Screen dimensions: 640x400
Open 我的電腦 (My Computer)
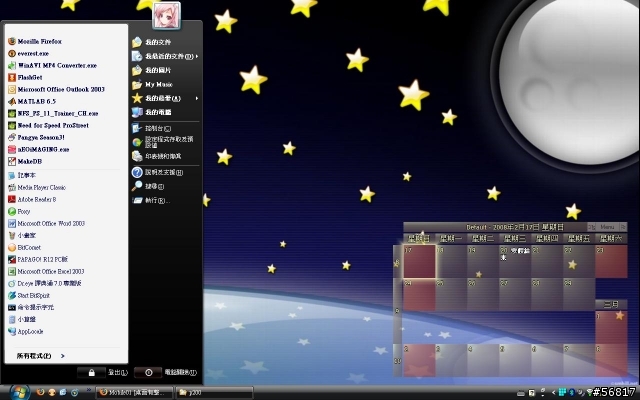click(152, 112)
